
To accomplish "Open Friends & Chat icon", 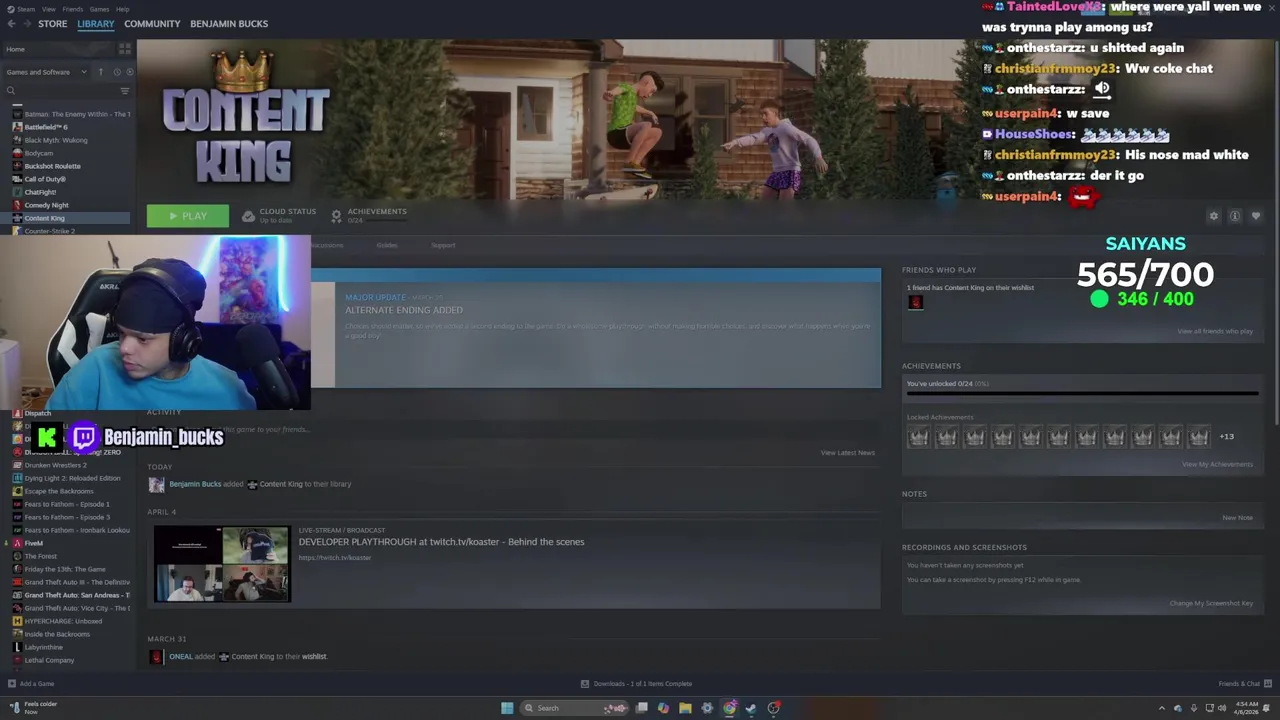I will click(1268, 684).
